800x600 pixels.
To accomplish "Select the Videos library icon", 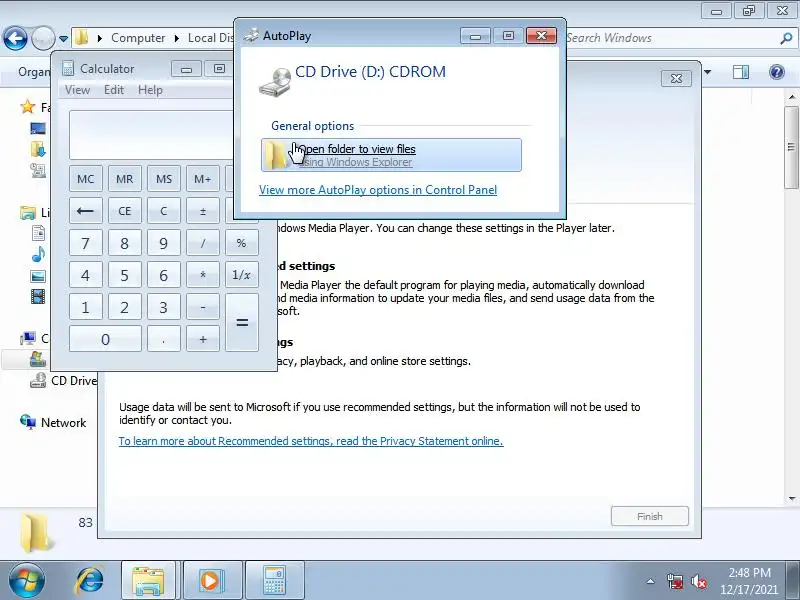I will click(38, 296).
